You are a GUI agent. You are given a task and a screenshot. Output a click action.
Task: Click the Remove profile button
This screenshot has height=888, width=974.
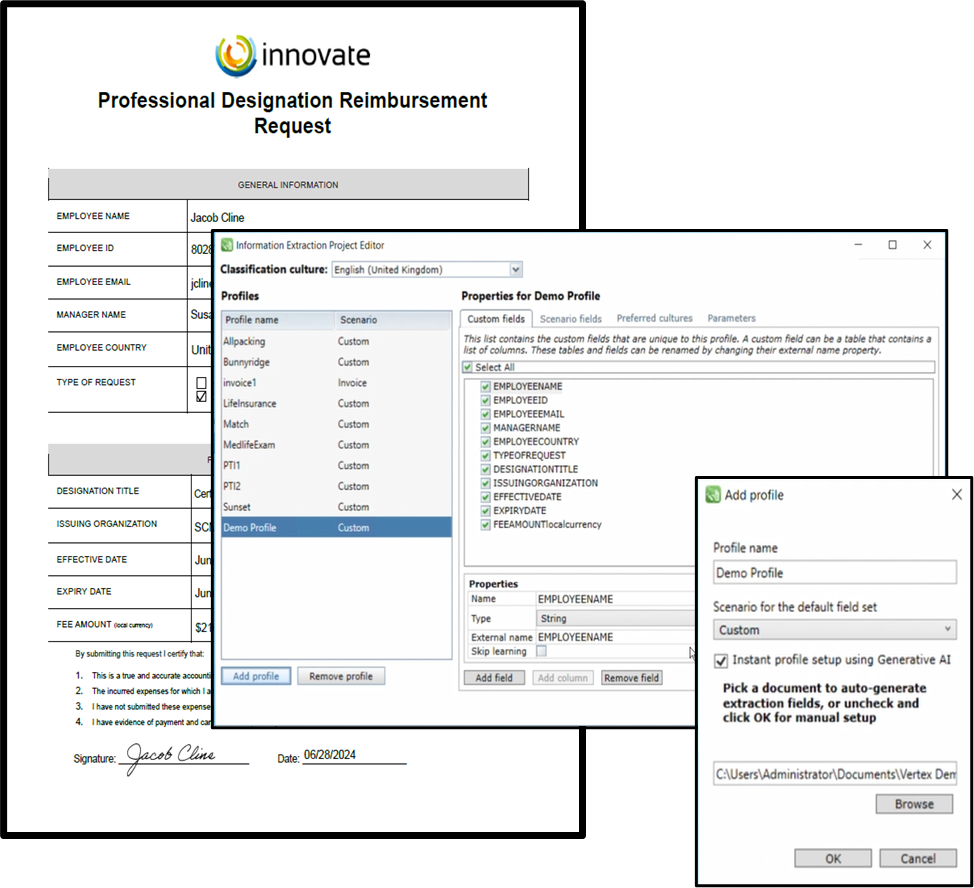point(340,677)
